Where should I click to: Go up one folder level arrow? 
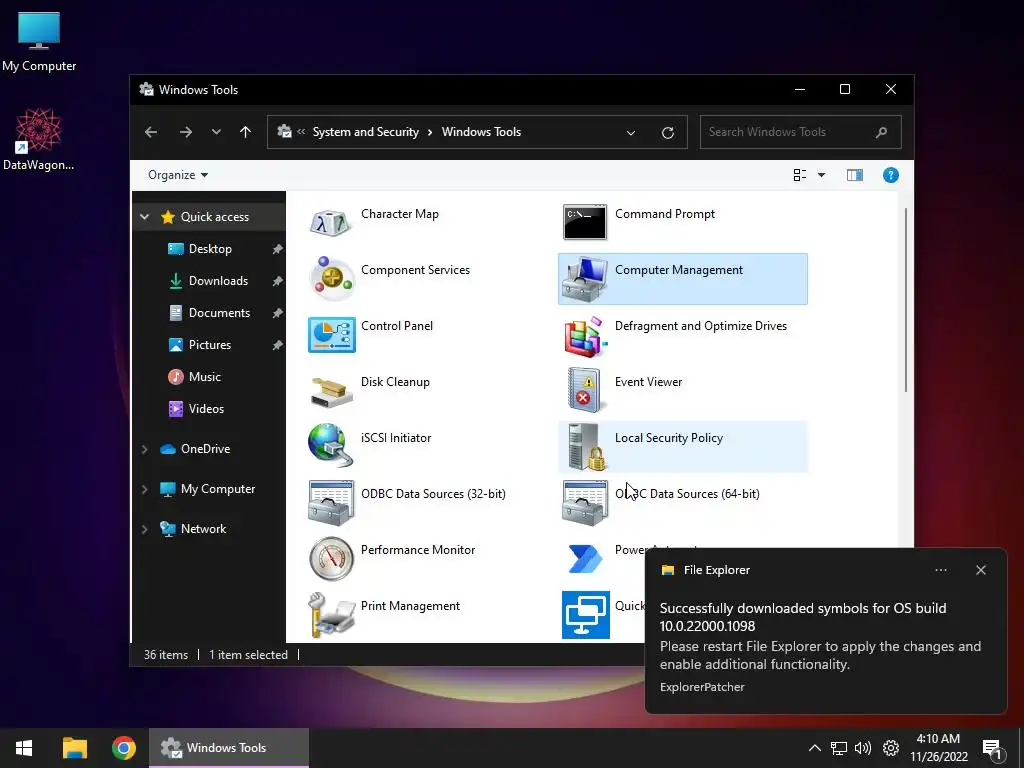click(x=246, y=132)
